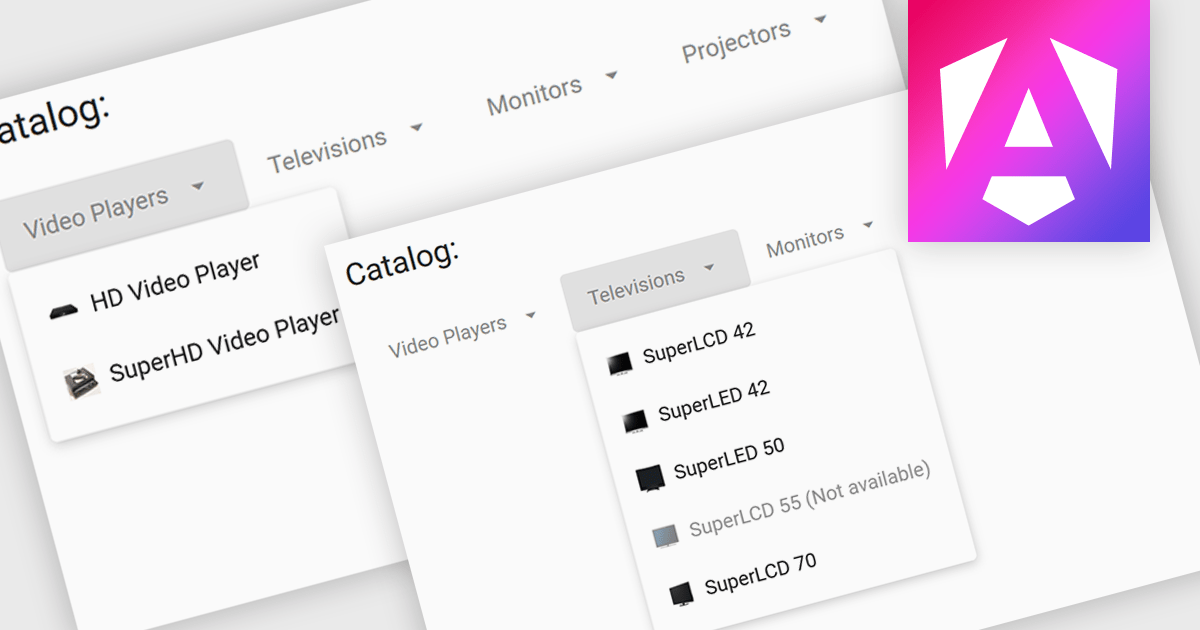This screenshot has width=1200, height=630.
Task: Open the front Video Players menu
Action: (x=447, y=335)
